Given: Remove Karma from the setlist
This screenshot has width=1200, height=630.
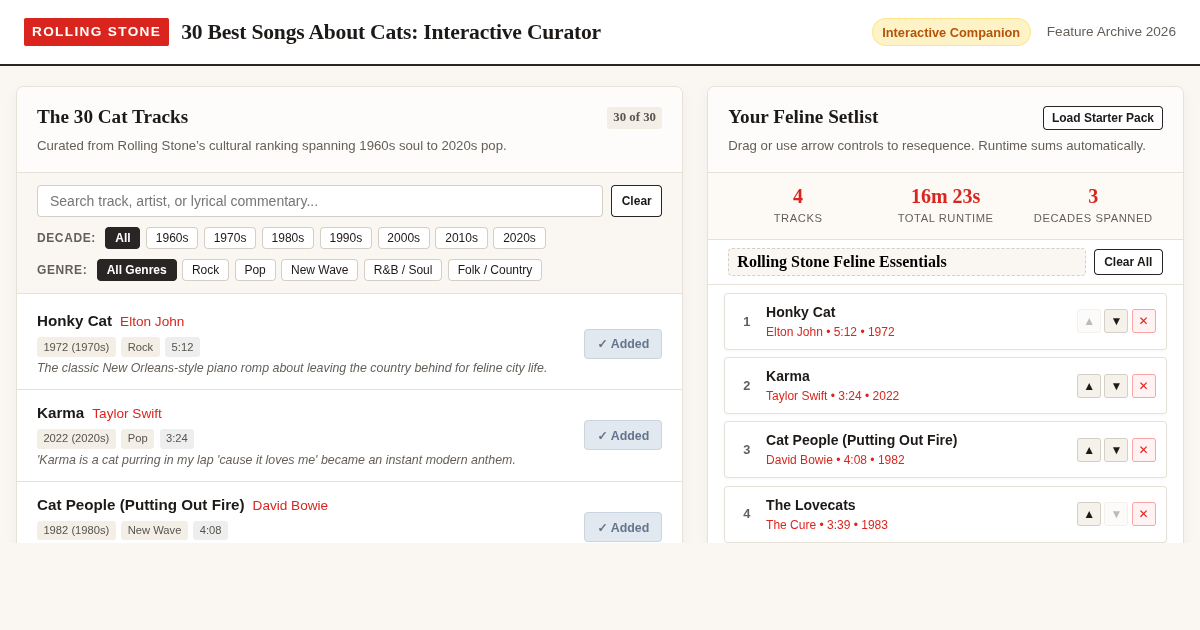Looking at the screenshot, I should coord(1144,386).
